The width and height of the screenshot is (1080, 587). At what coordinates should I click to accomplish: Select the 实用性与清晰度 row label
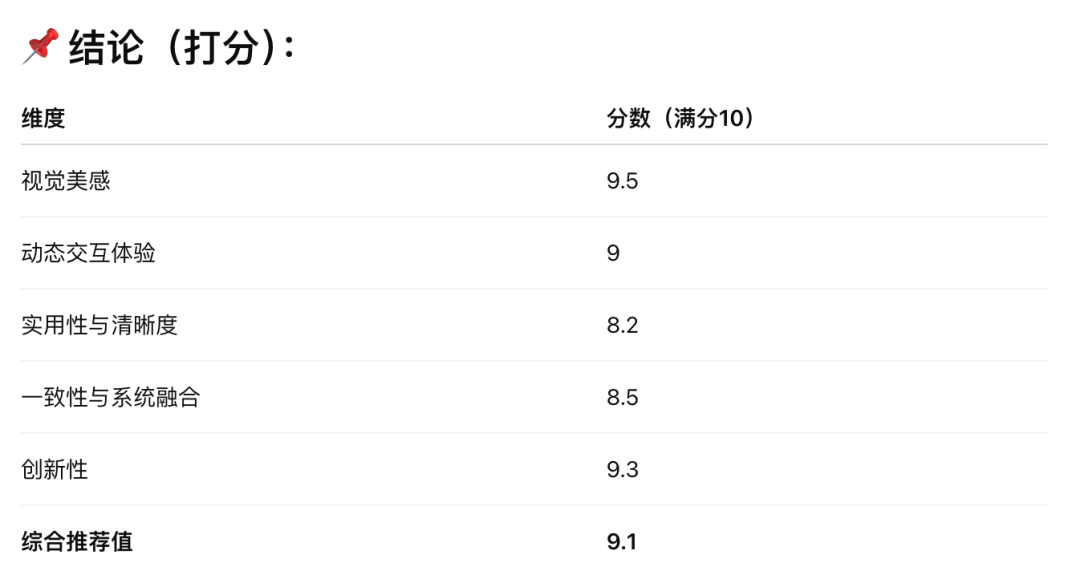[x=99, y=325]
